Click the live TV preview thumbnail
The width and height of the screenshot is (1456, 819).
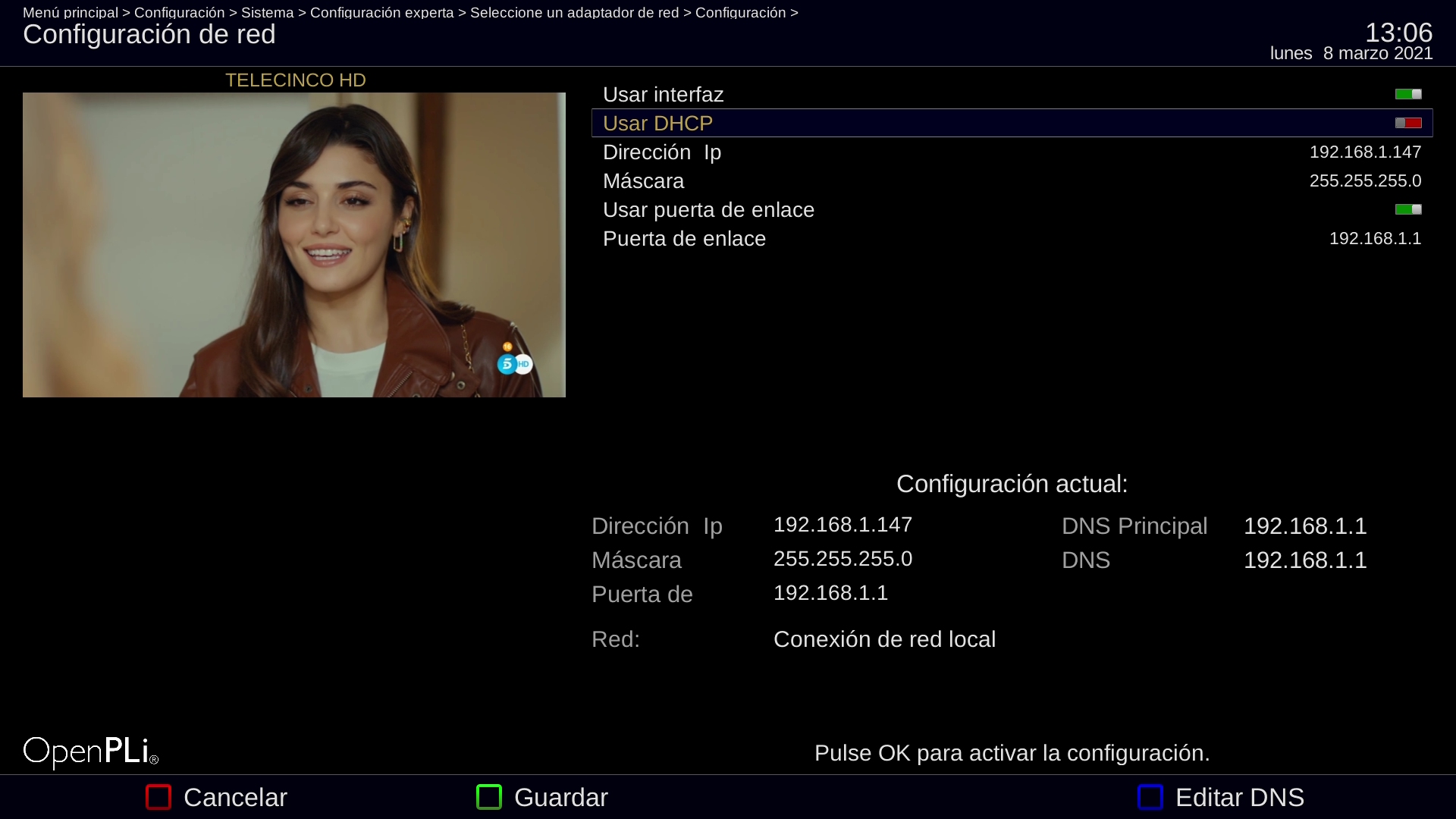click(294, 244)
